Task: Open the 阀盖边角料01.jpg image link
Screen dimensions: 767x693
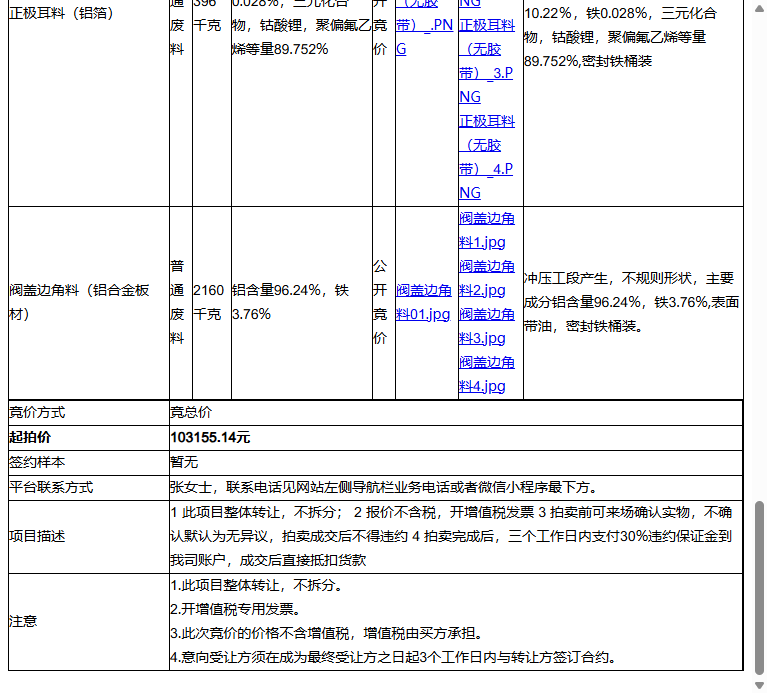Action: (424, 302)
